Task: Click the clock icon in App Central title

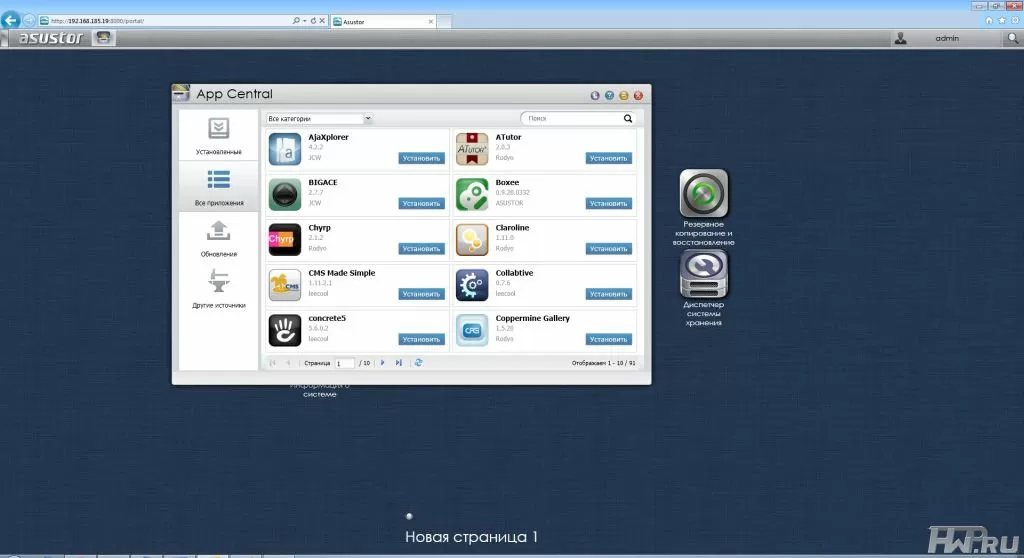Action: [594, 95]
